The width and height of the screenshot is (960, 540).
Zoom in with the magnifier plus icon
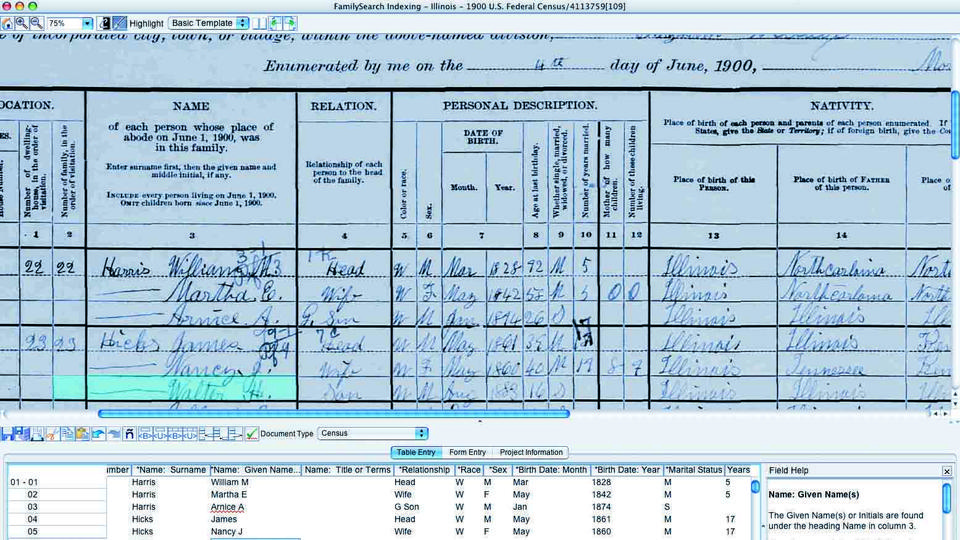(21, 22)
